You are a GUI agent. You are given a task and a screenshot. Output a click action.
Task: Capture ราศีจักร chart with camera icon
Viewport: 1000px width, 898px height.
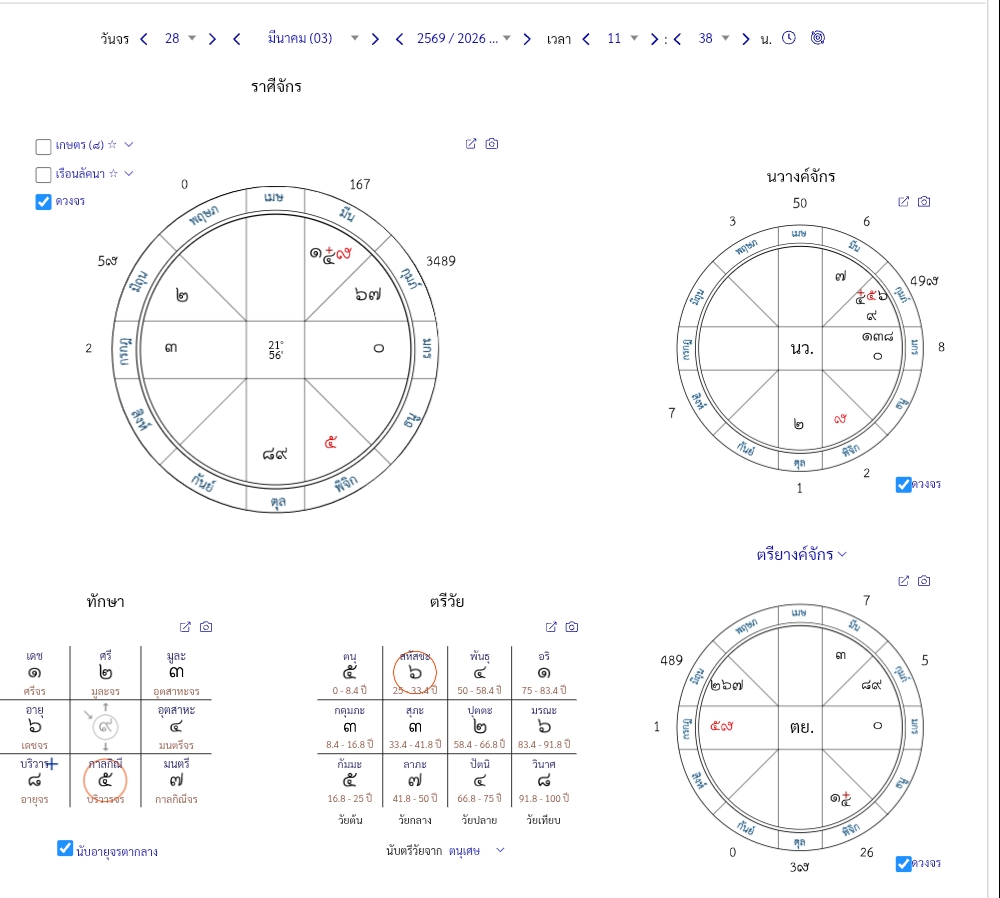tap(492, 144)
